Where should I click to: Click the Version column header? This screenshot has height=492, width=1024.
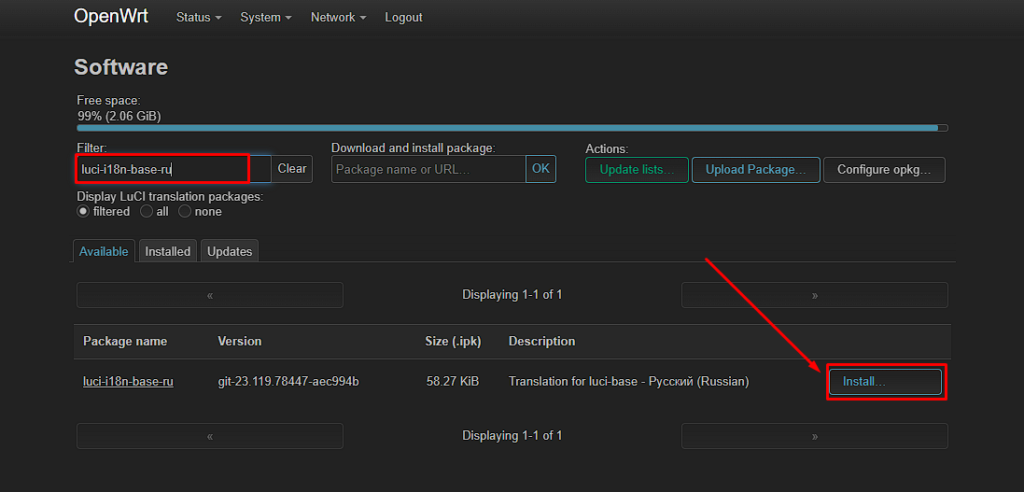(240, 341)
